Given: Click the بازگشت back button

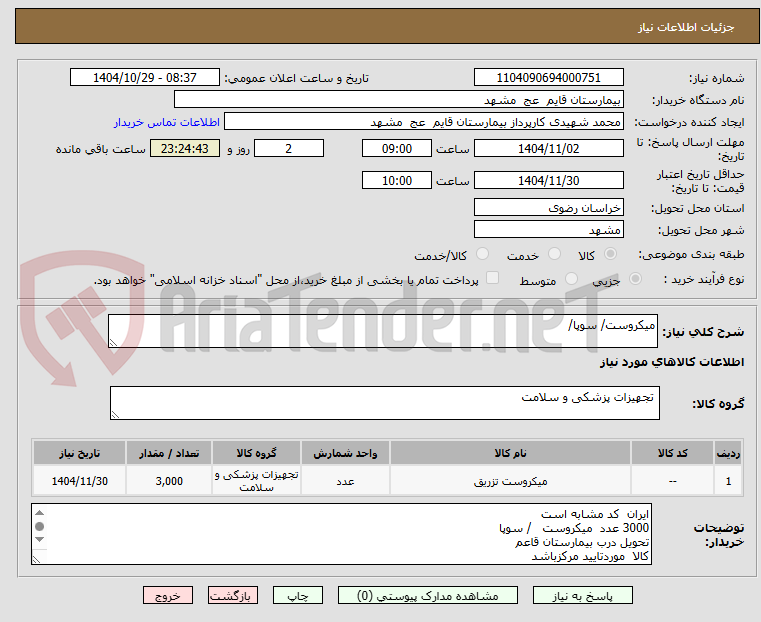Looking at the screenshot, I should [232, 595].
